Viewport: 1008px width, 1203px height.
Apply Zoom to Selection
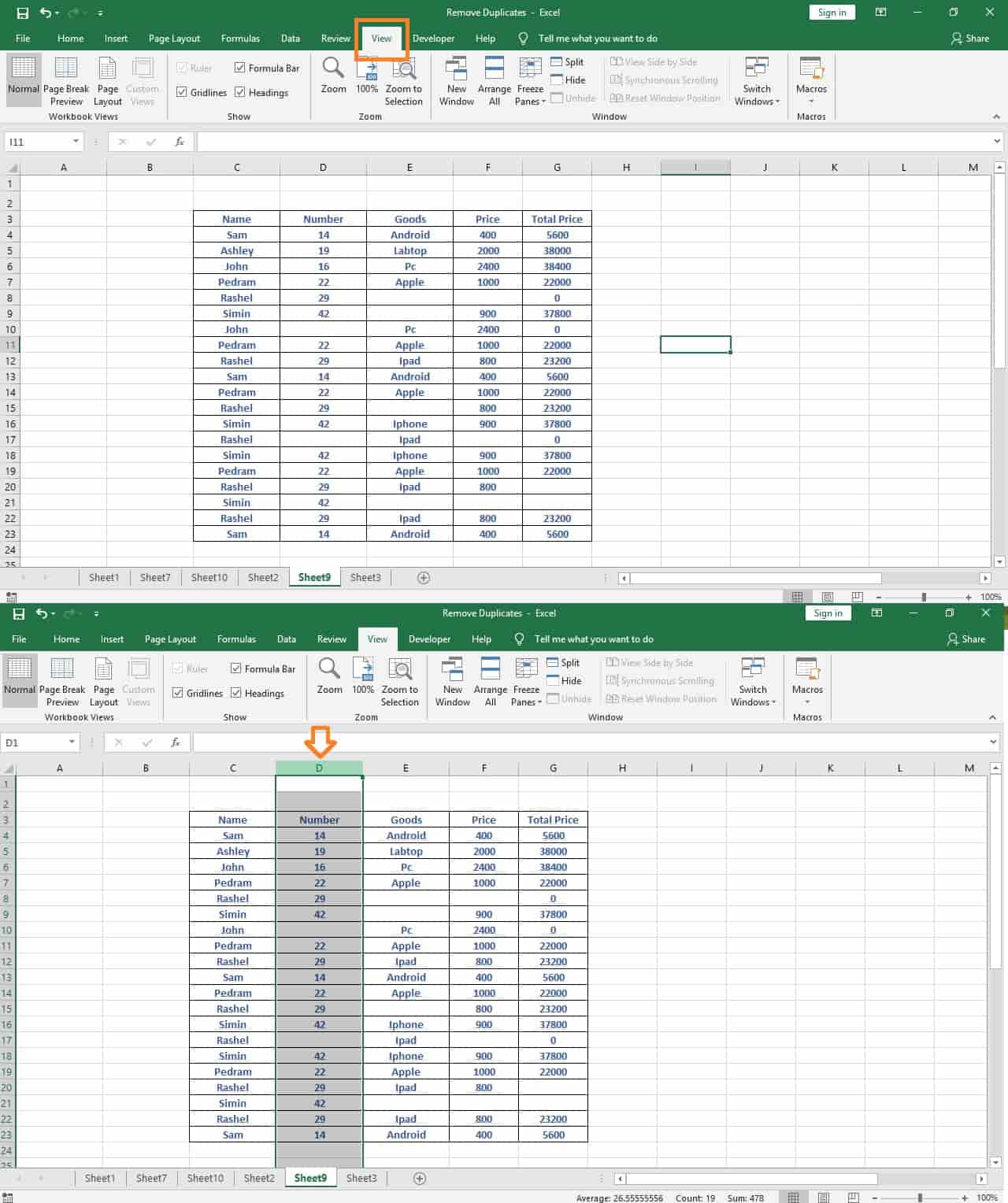[403, 79]
